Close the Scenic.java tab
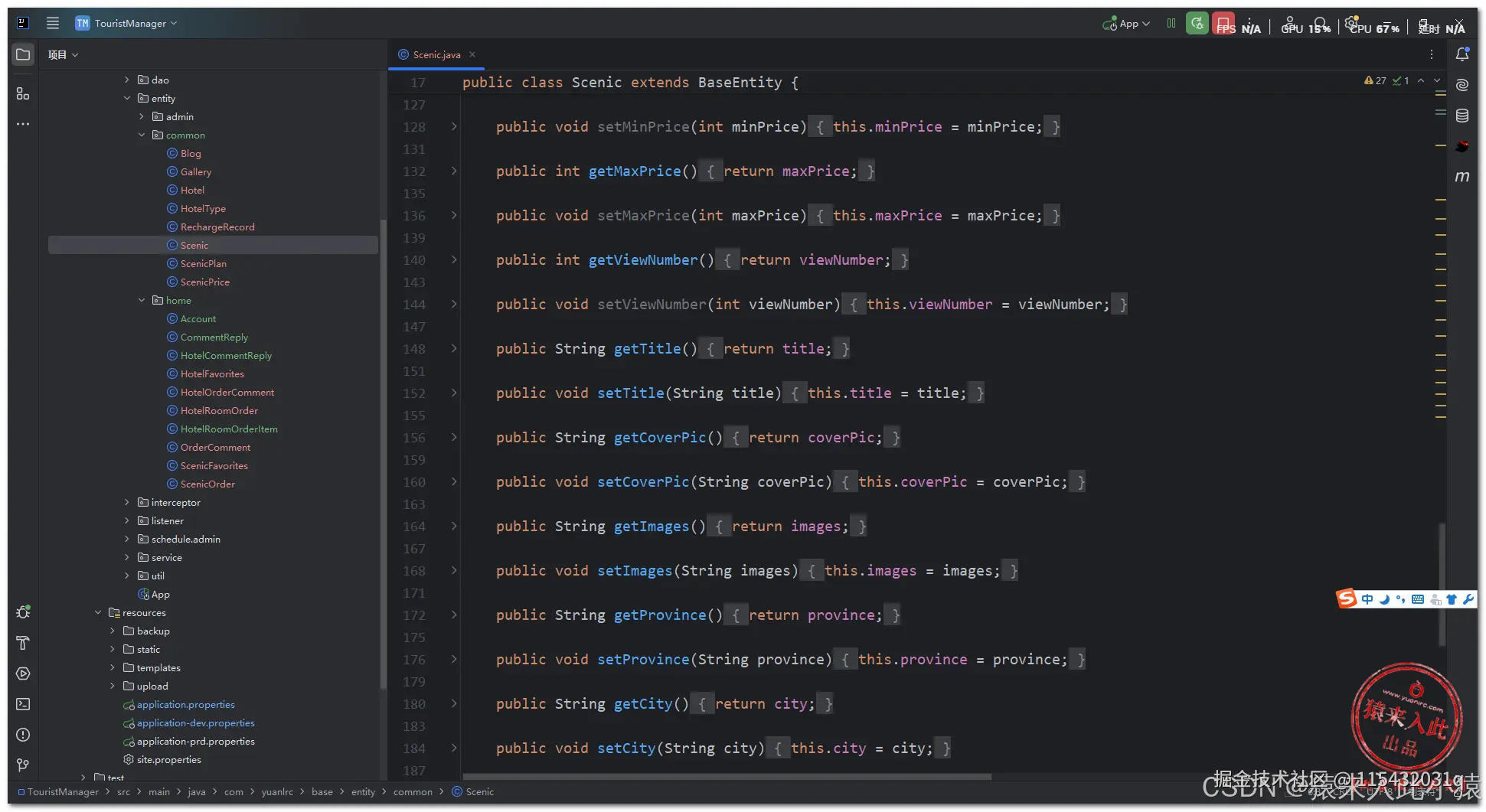This screenshot has width=1486, height=812. (x=472, y=54)
